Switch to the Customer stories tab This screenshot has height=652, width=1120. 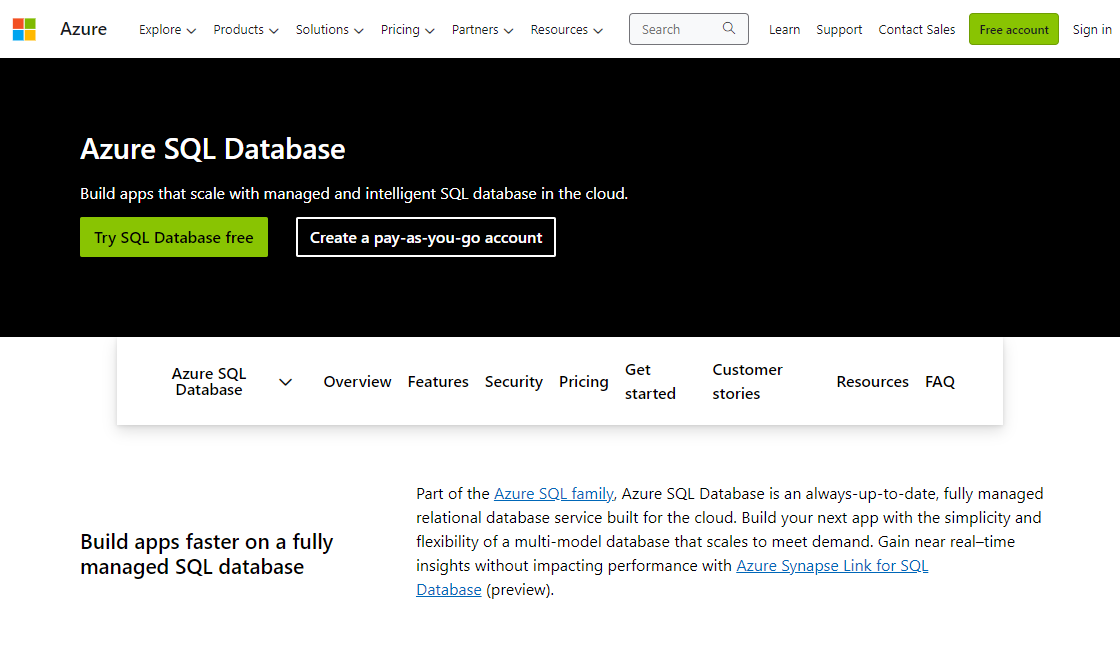(x=747, y=381)
